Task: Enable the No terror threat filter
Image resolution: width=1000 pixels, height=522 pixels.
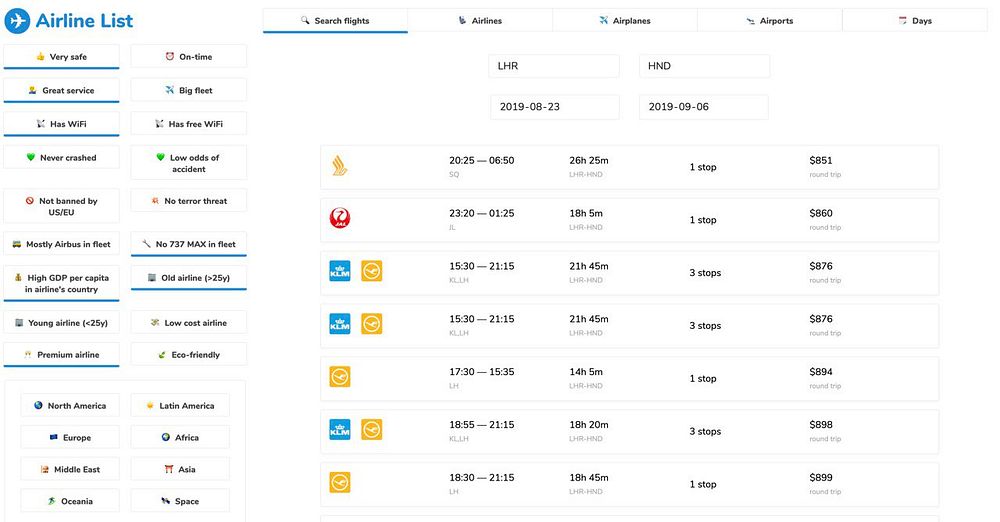Action: point(189,201)
